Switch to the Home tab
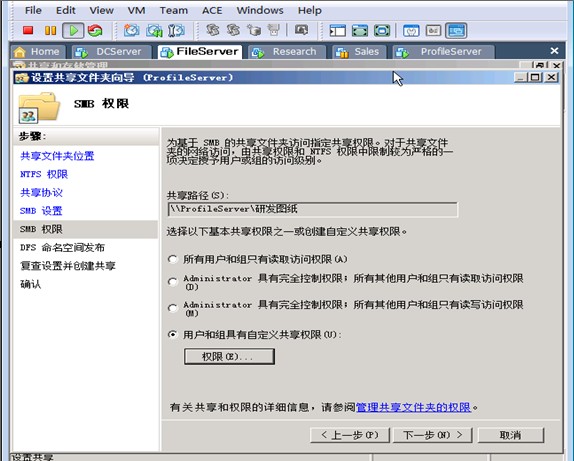 [38, 52]
